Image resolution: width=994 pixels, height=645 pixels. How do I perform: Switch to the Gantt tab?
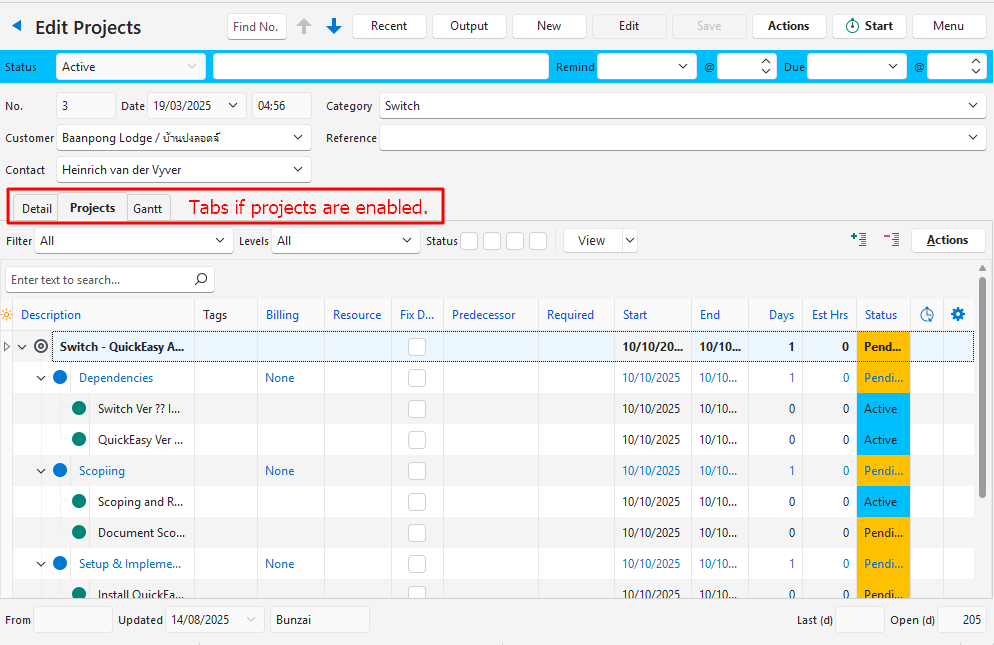(x=148, y=209)
